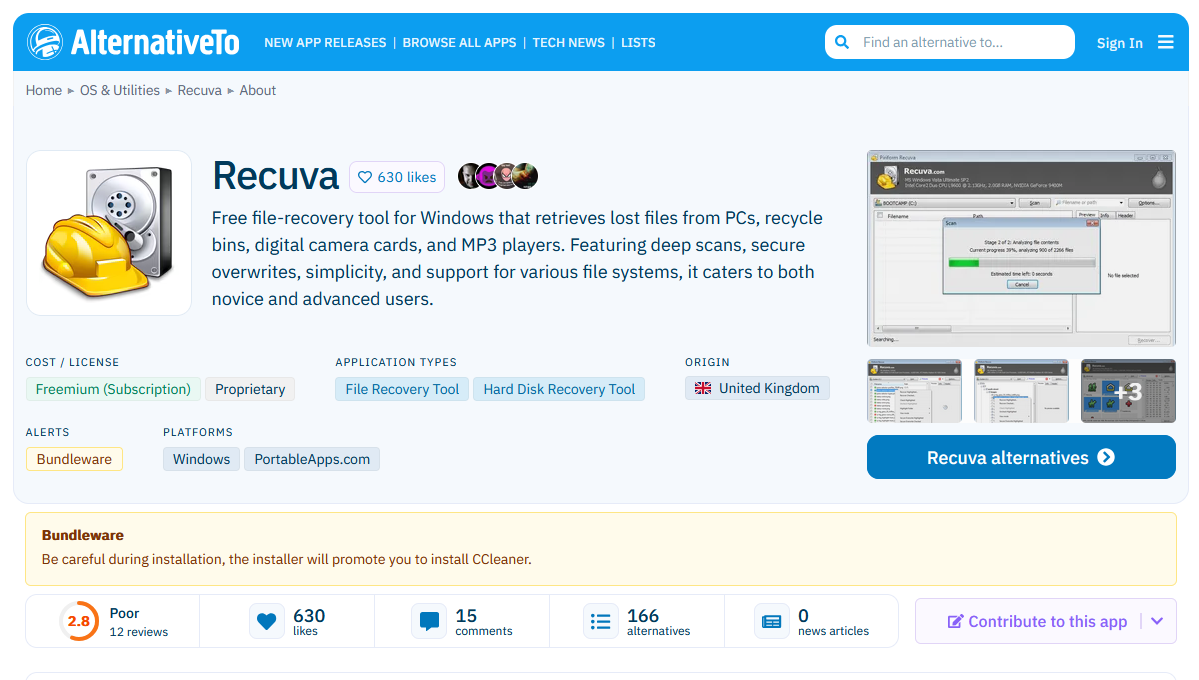The image size is (1199, 680).
Task: Click United Kingdom origin tag
Action: 757,389
